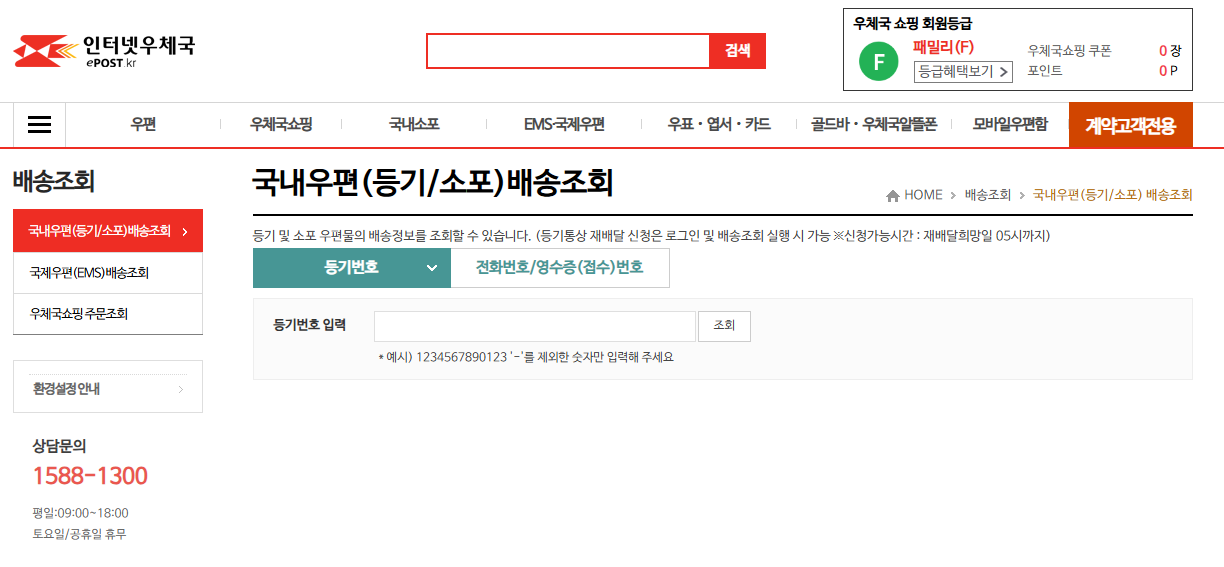The height and width of the screenshot is (567, 1224).
Task: Open the 우표·엽서·카드 main menu
Action: [x=719, y=125]
